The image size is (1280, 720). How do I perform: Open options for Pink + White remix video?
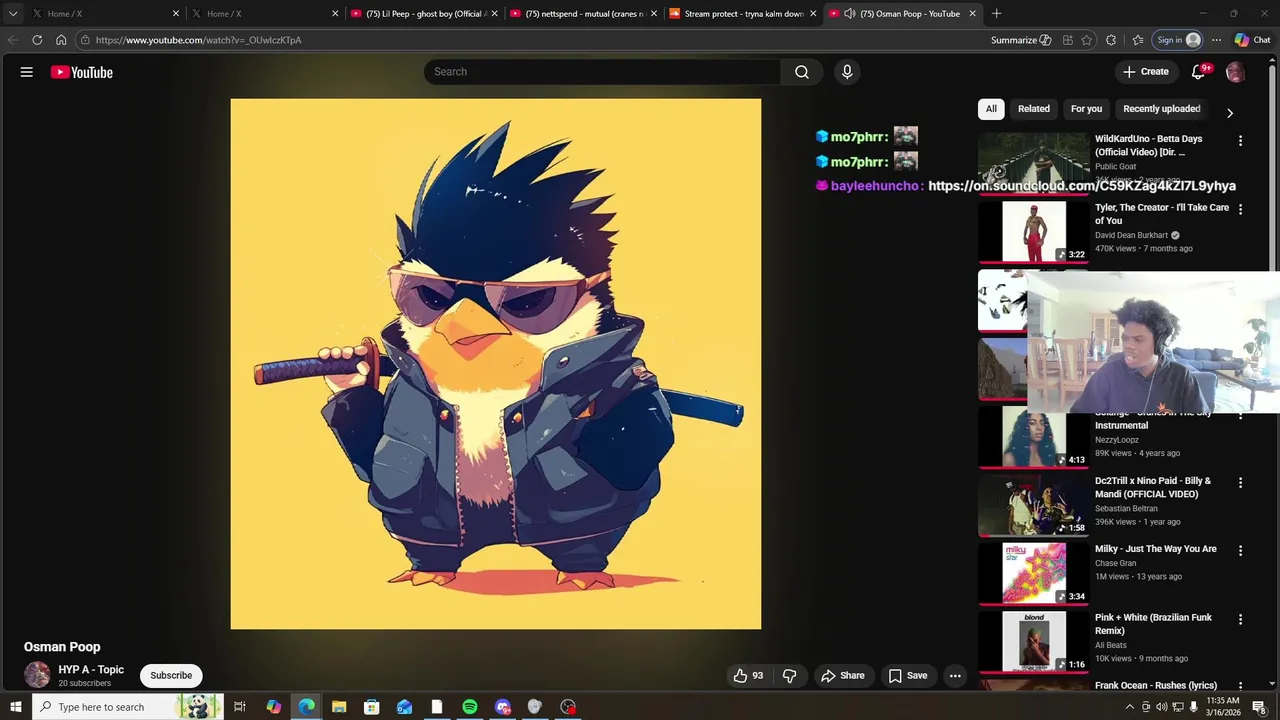[1241, 620]
